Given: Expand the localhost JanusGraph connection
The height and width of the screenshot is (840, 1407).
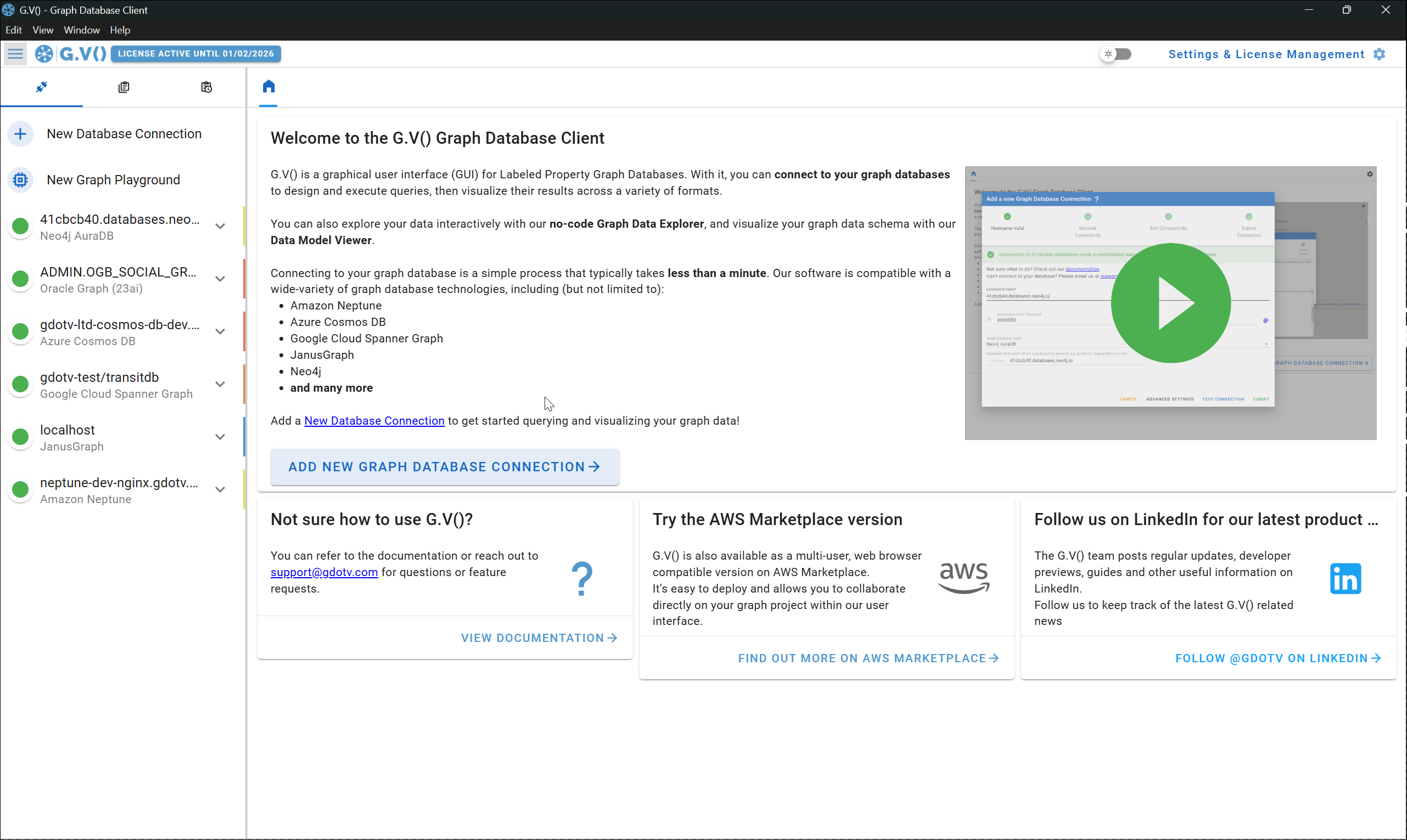Looking at the screenshot, I should click(x=220, y=437).
